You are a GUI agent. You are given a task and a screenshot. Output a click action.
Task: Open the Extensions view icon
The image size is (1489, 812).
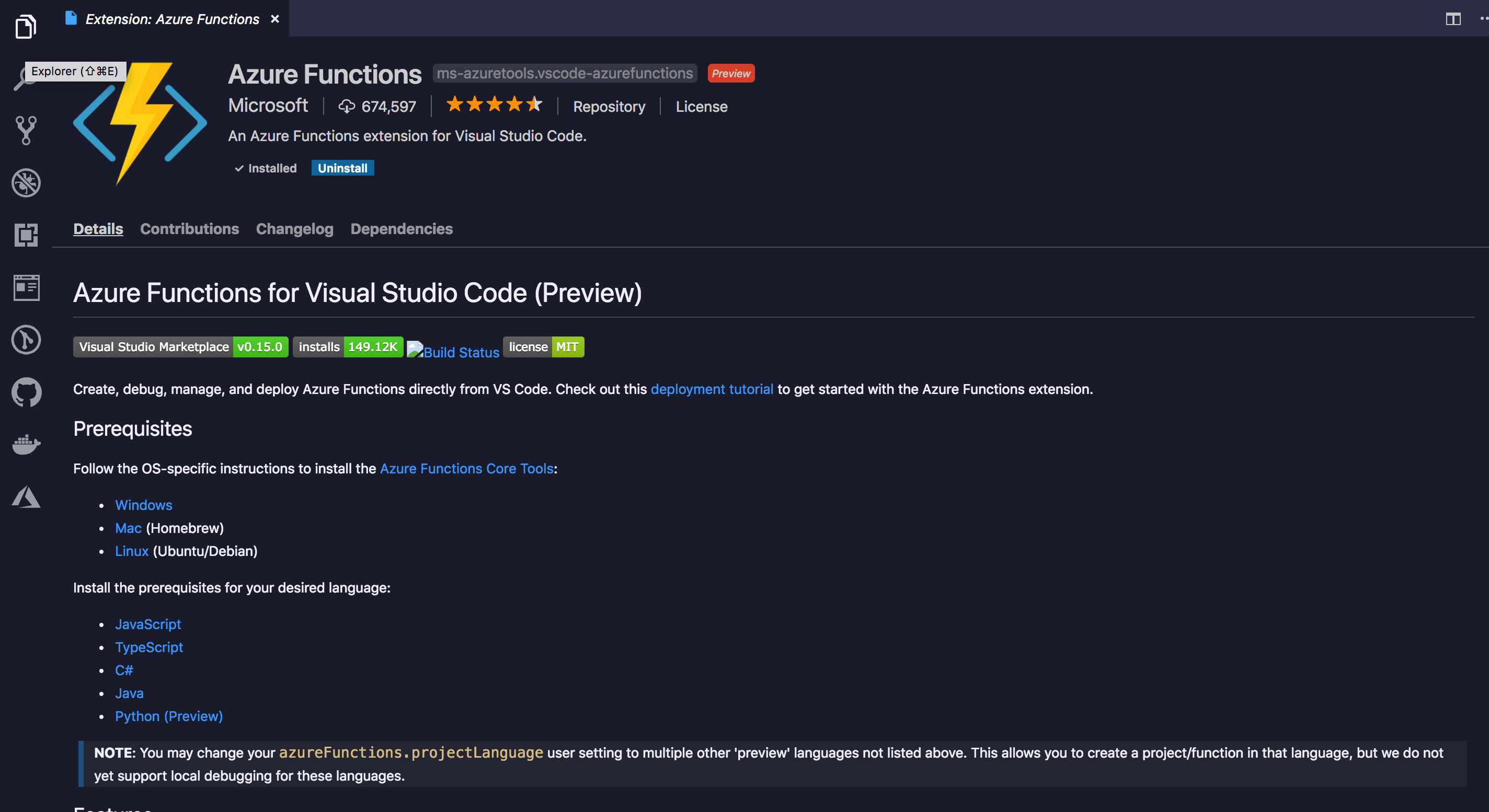26,235
